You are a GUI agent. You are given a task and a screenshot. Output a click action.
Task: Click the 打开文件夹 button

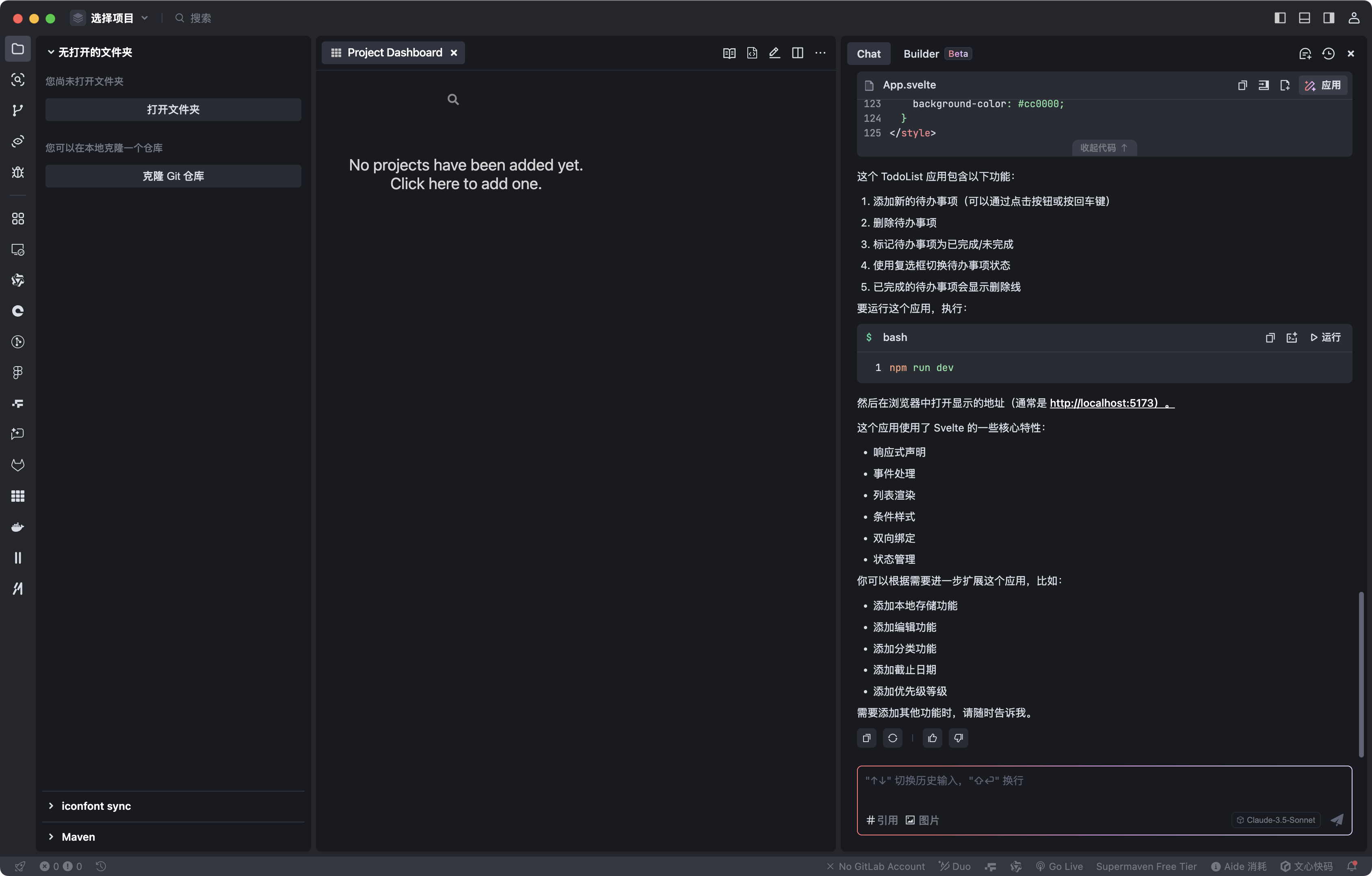(x=173, y=109)
